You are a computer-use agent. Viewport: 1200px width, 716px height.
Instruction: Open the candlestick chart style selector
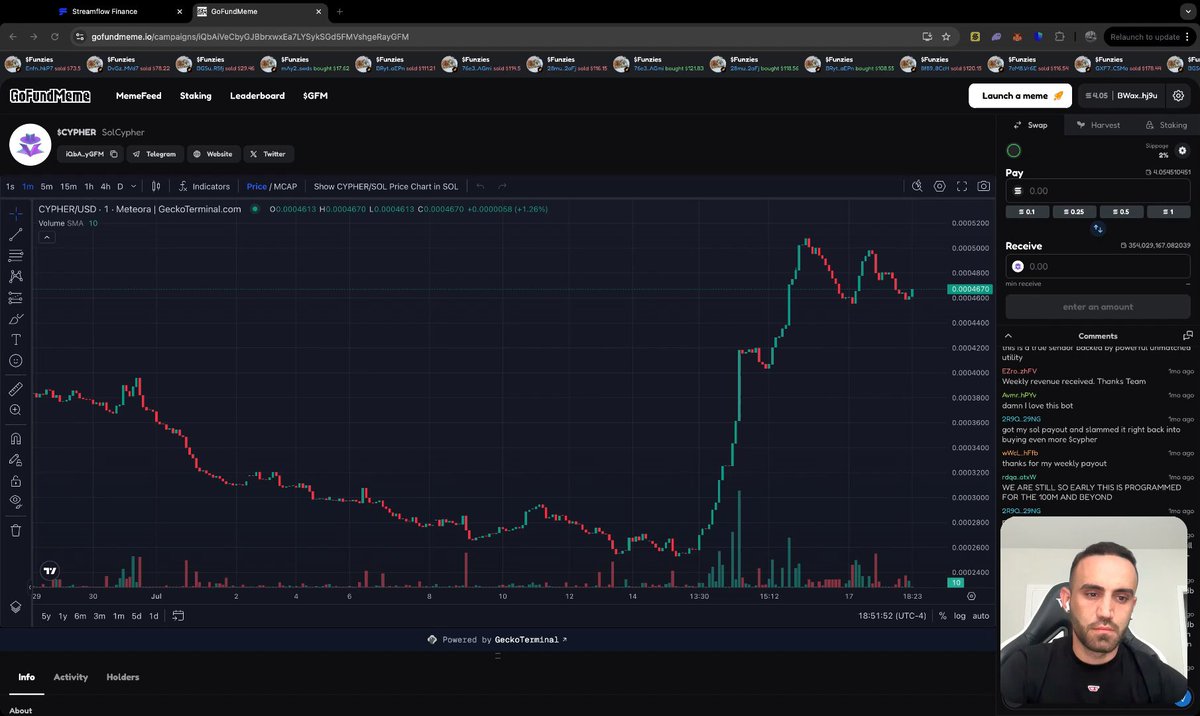click(156, 186)
